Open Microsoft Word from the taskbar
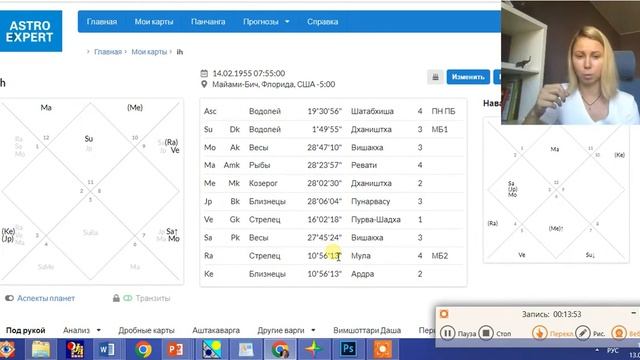This screenshot has height=360, width=640. [107, 349]
